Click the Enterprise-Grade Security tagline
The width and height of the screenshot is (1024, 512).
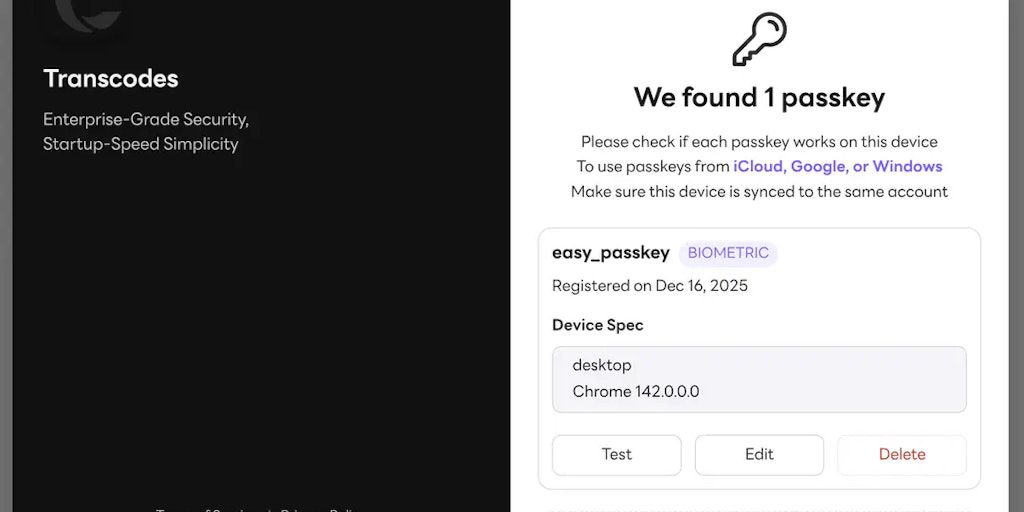(x=146, y=120)
